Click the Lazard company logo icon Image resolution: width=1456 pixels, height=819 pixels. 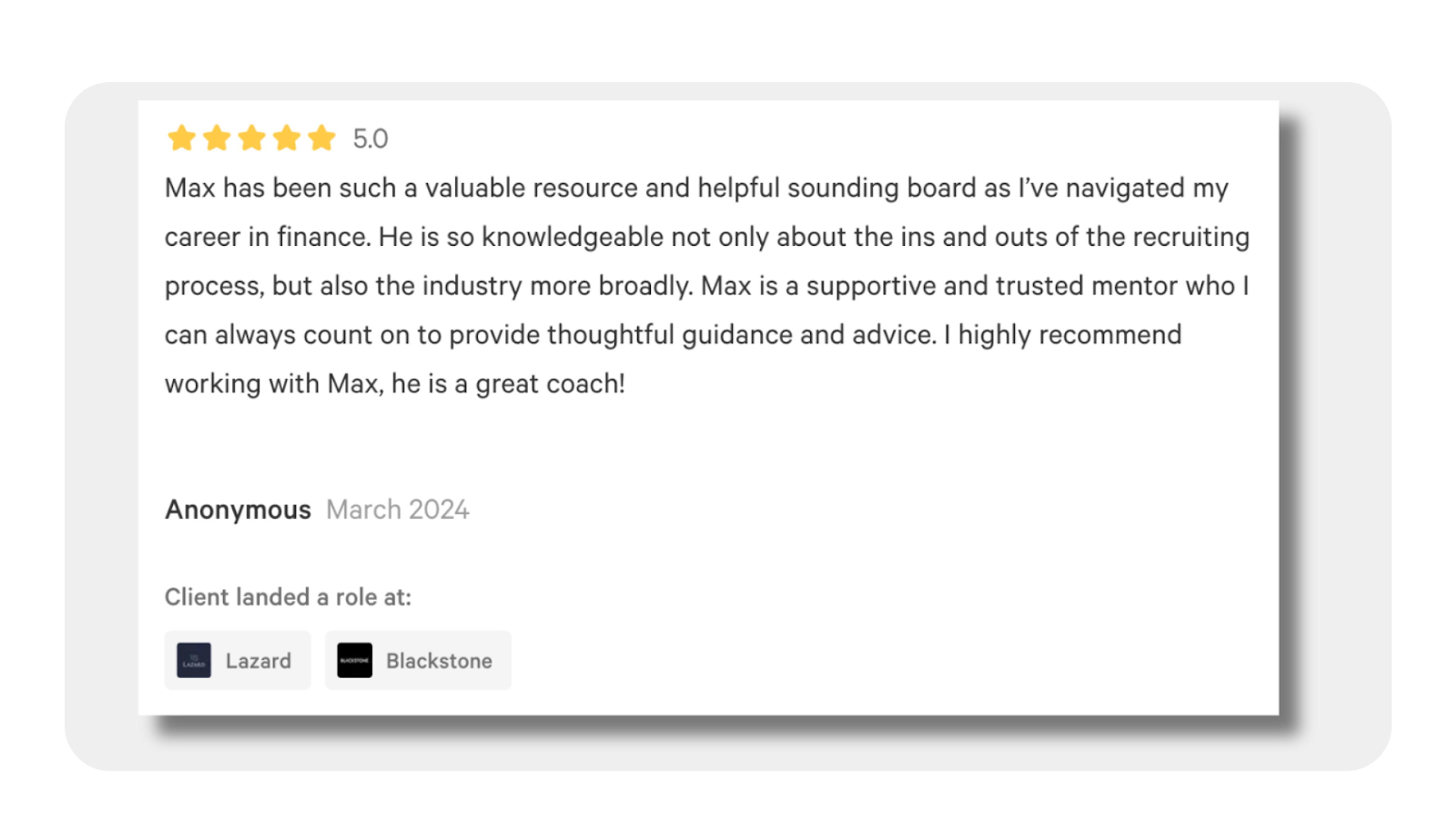click(x=194, y=660)
